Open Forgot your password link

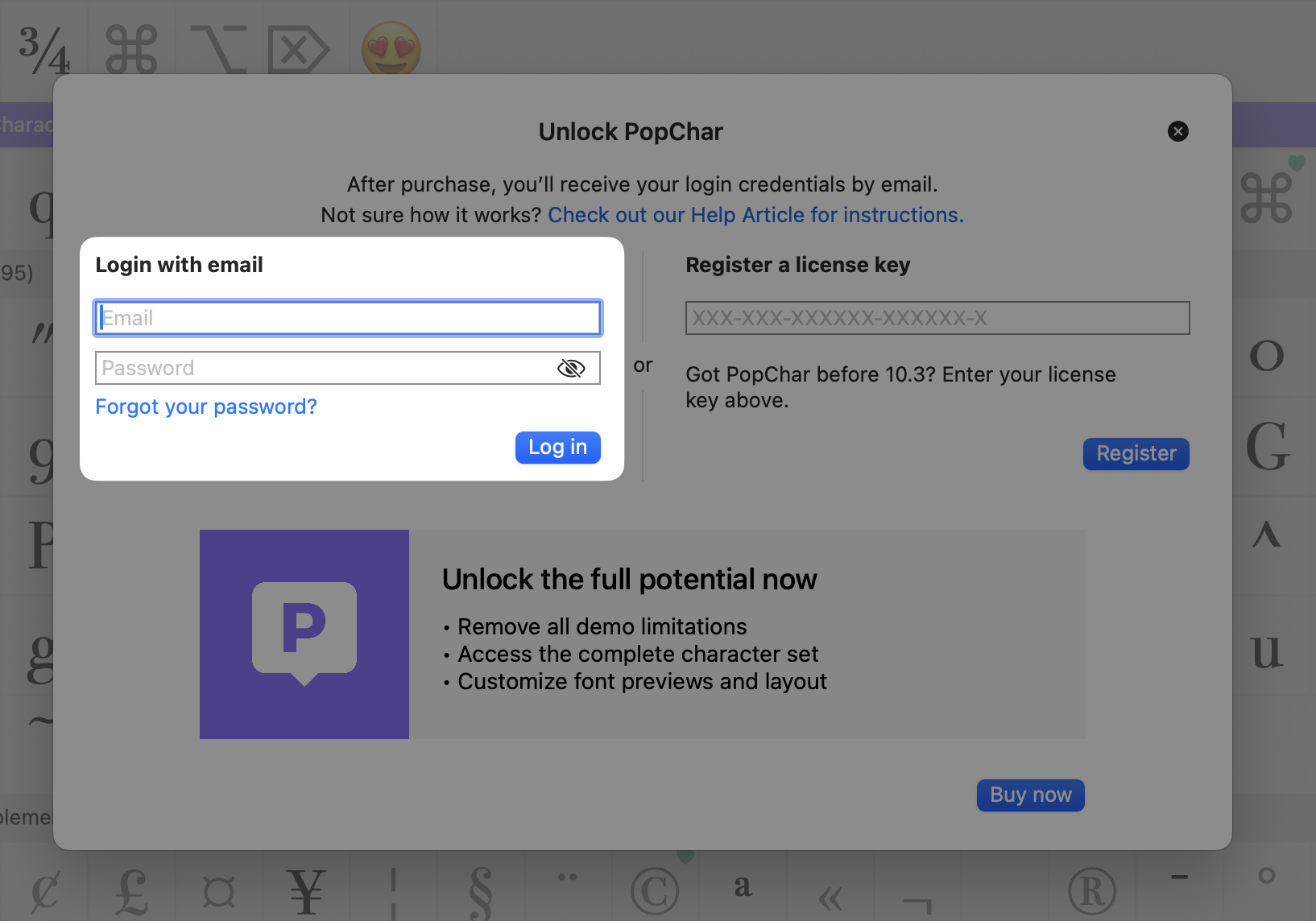pyautogui.click(x=206, y=407)
